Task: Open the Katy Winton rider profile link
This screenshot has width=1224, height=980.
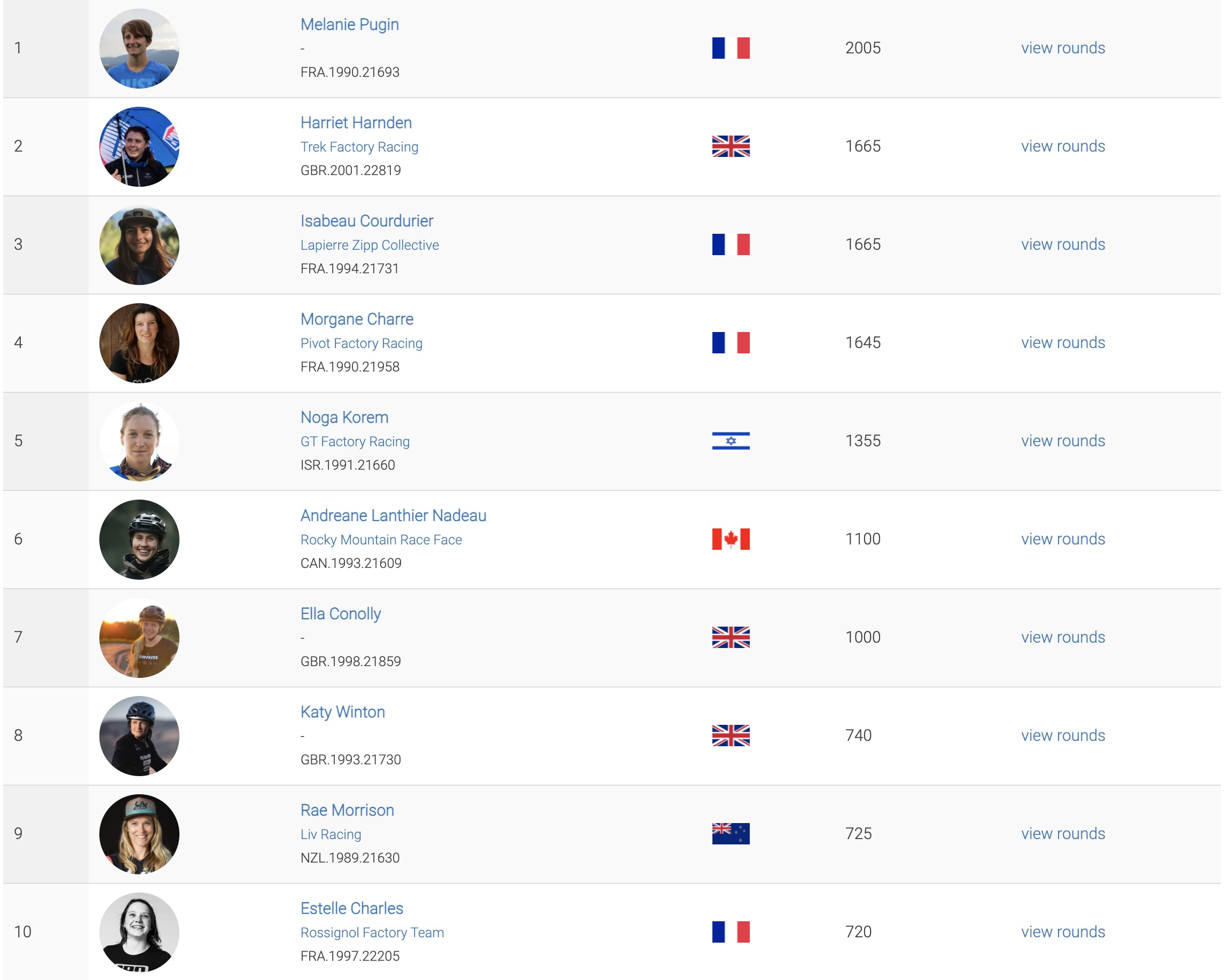Action: [x=342, y=712]
